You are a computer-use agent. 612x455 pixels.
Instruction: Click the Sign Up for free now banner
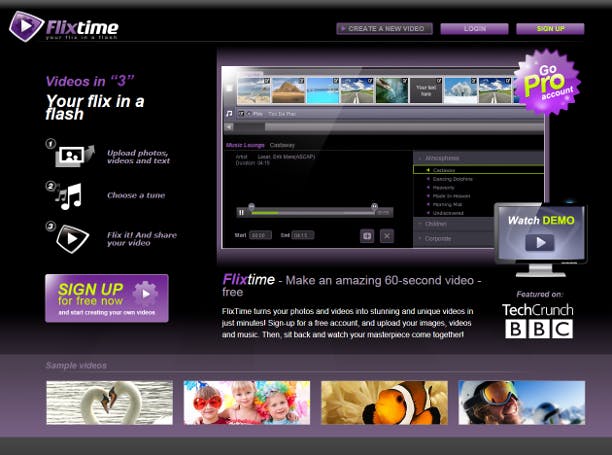pos(107,299)
